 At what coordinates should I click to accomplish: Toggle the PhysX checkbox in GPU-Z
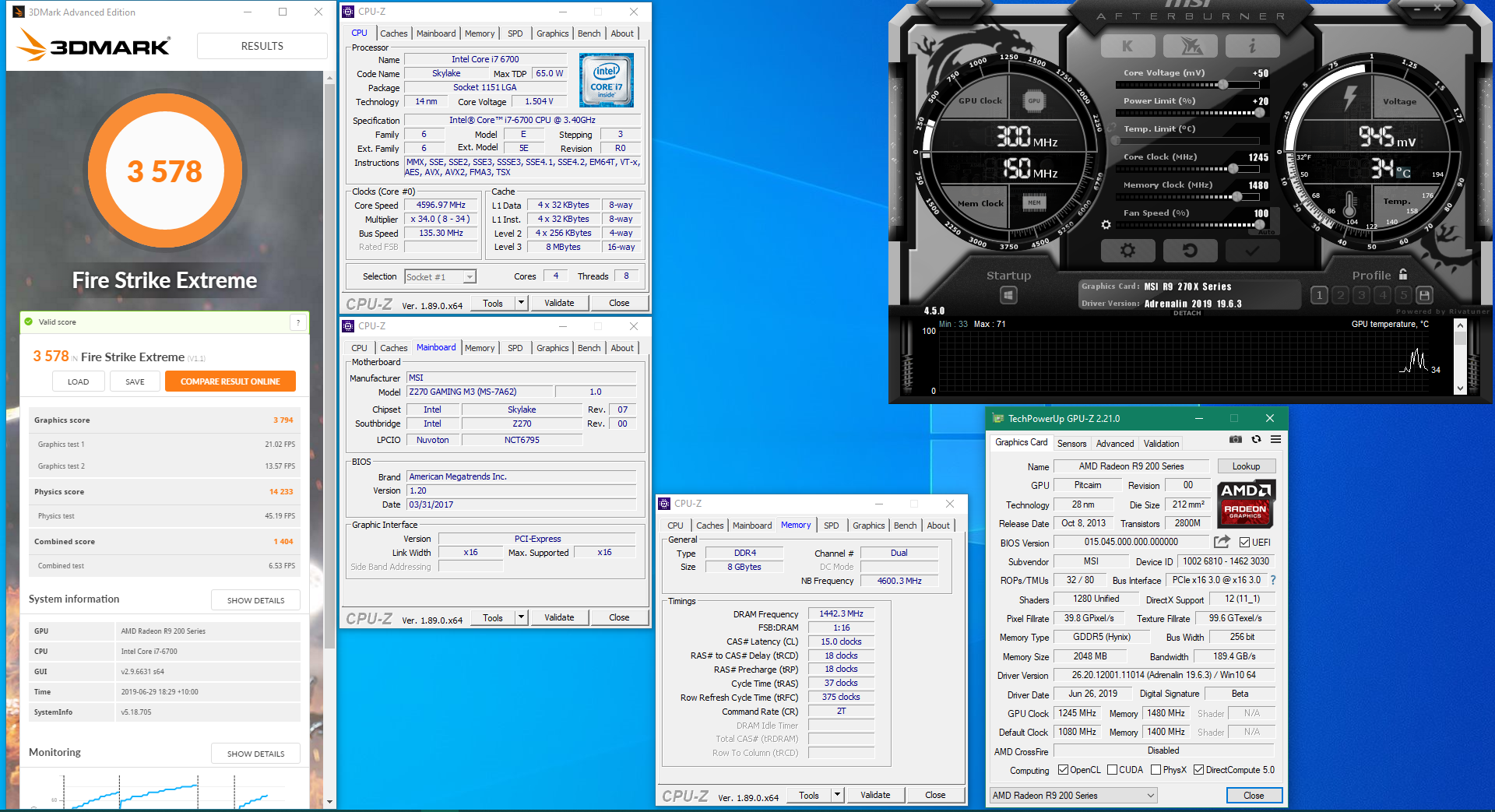point(1156,770)
